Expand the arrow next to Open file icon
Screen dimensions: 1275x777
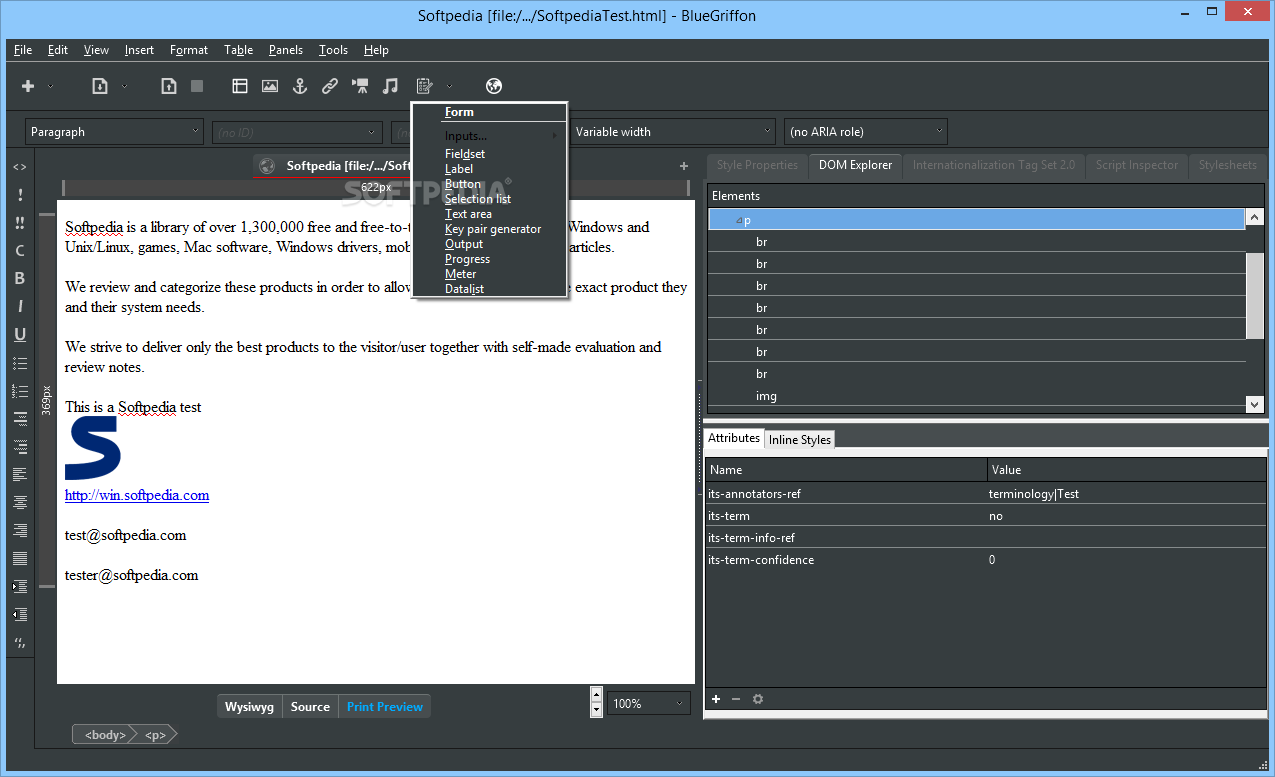coord(124,86)
